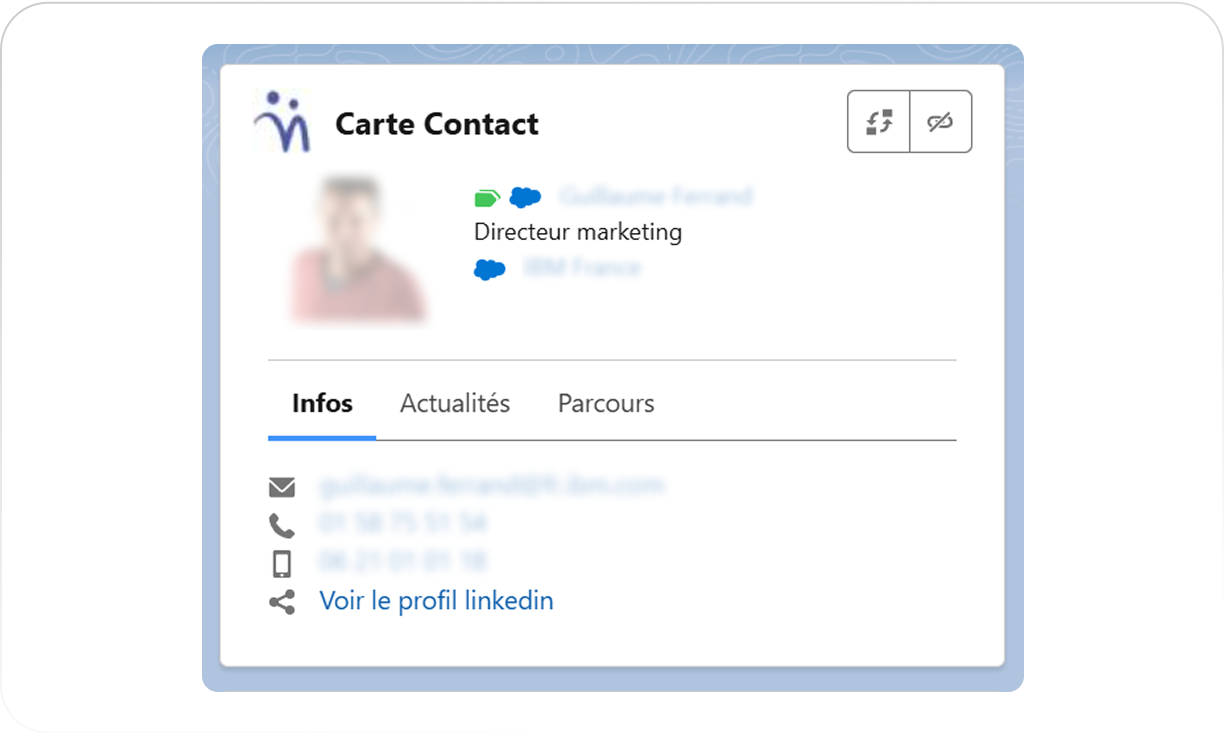Click the Salesforce cloud icon next to company name
Image resolution: width=1224 pixels, height=733 pixels.
point(489,269)
